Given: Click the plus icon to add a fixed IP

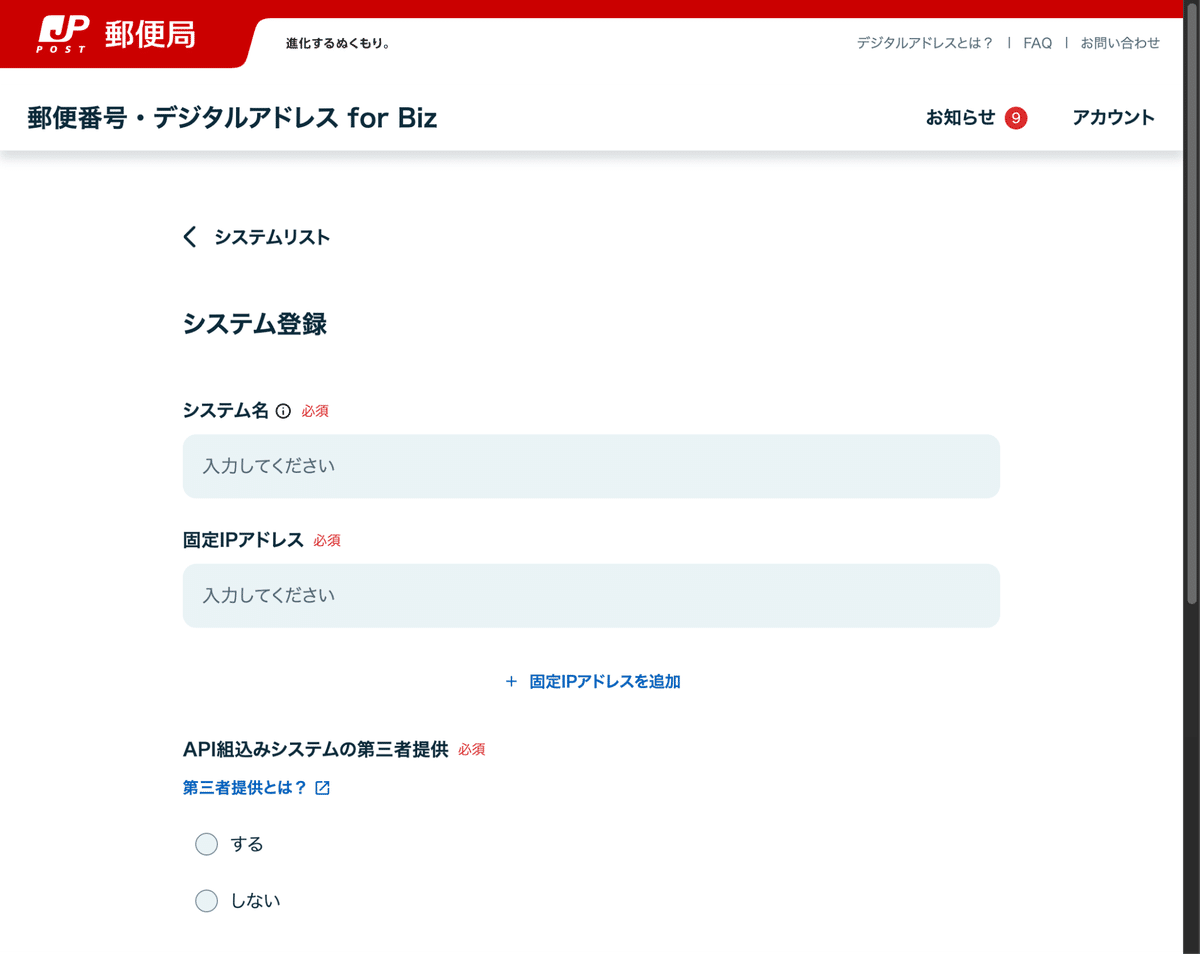Looking at the screenshot, I should pos(510,681).
